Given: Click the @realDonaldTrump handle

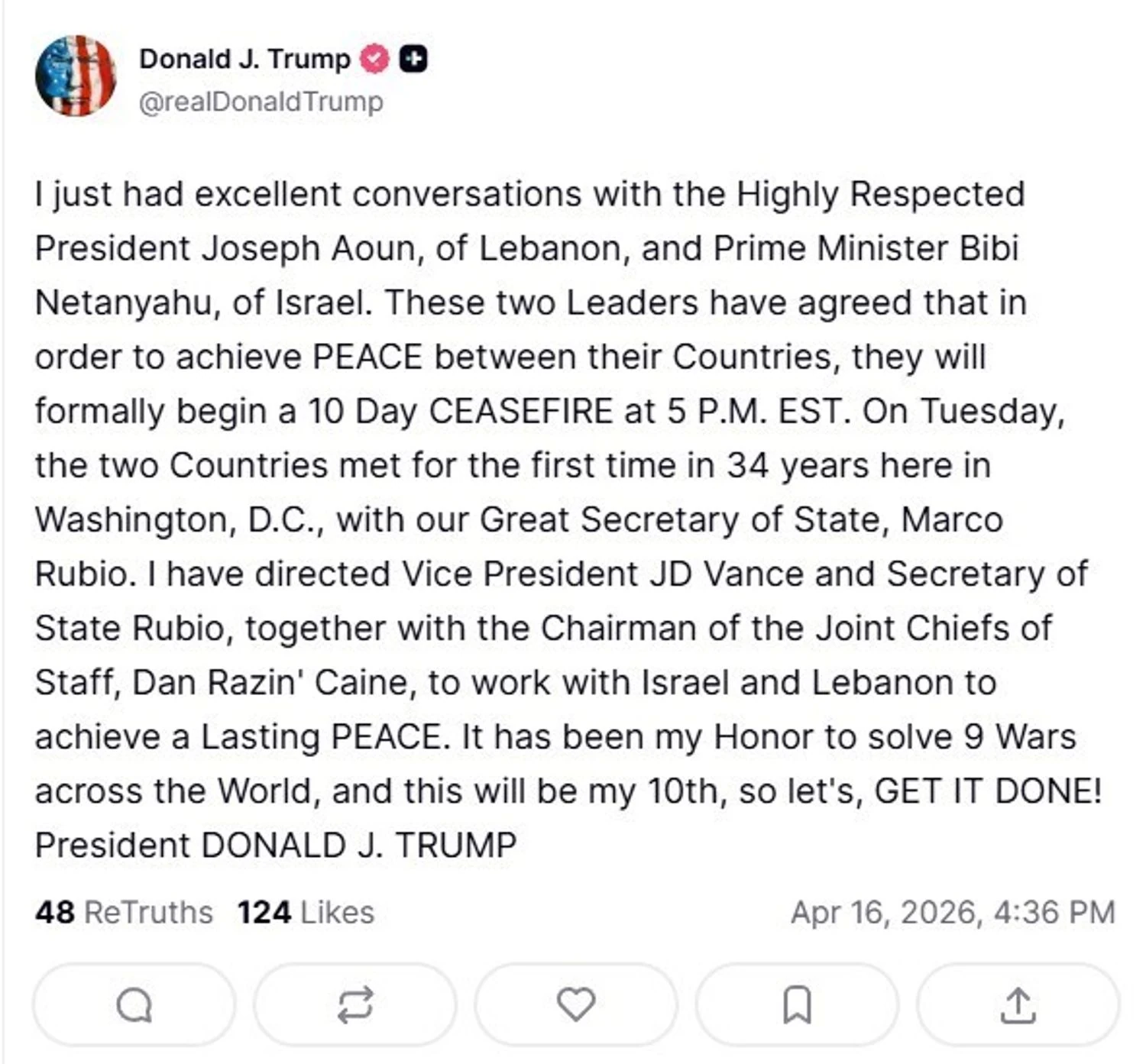Looking at the screenshot, I should pos(261,102).
